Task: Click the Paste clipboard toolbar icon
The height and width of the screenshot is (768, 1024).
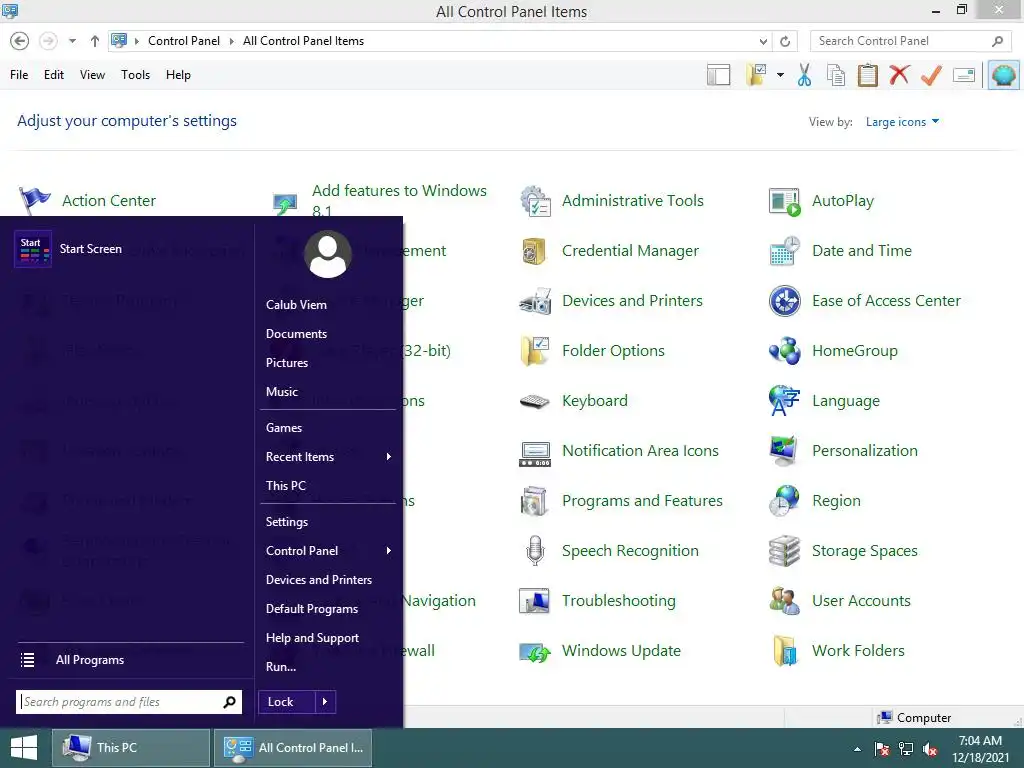Action: [867, 75]
